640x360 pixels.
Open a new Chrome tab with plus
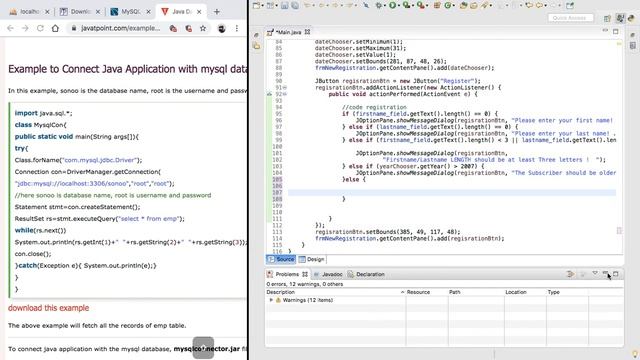[x=217, y=11]
